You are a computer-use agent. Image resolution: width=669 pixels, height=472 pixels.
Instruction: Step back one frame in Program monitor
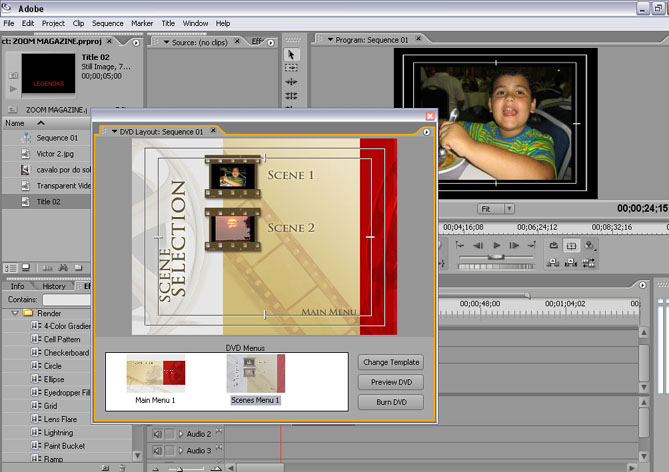[478, 245]
